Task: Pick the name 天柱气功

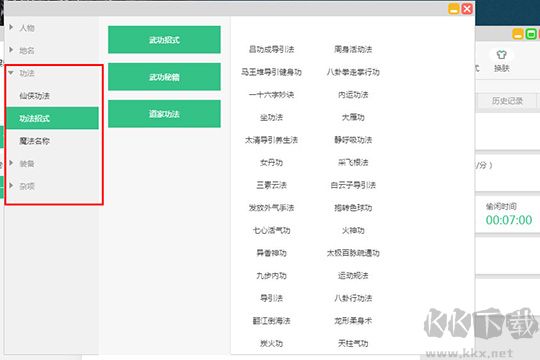Action: tap(353, 343)
